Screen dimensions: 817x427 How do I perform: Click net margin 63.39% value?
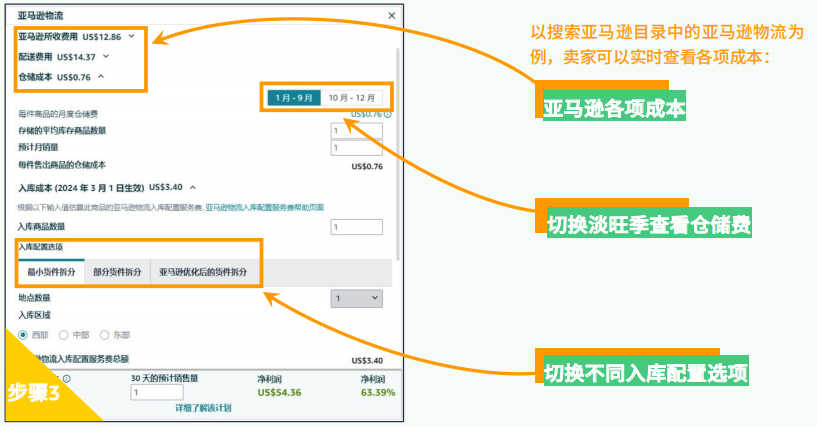(x=378, y=392)
